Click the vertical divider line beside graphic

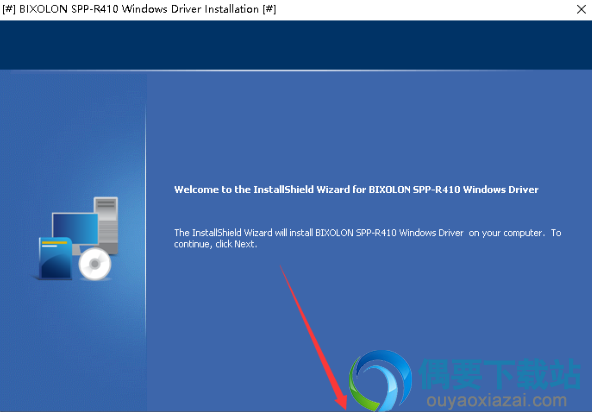(145, 219)
